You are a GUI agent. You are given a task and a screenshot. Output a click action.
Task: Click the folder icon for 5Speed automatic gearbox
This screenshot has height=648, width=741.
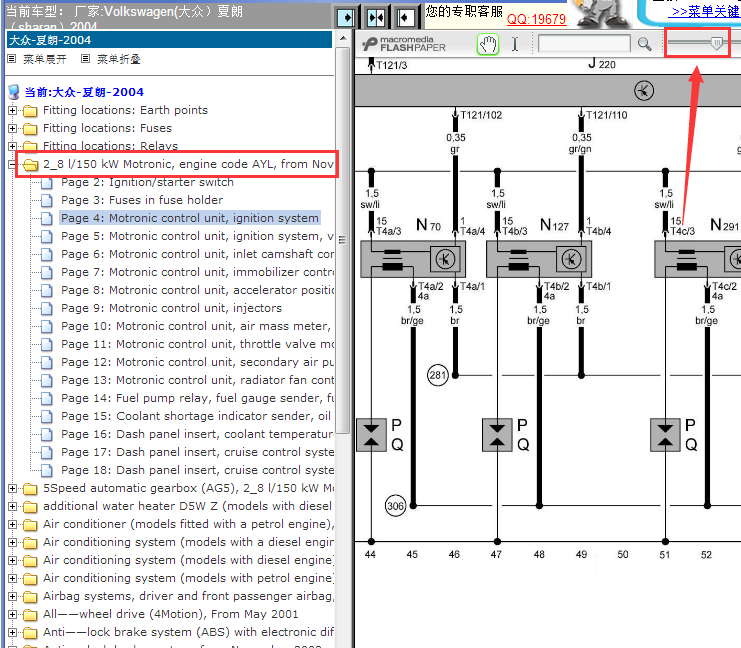point(30,489)
